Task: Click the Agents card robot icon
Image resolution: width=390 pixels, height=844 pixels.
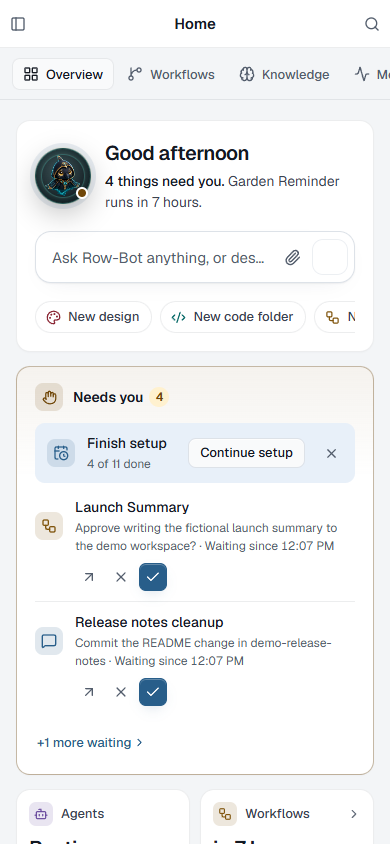Action: click(41, 814)
